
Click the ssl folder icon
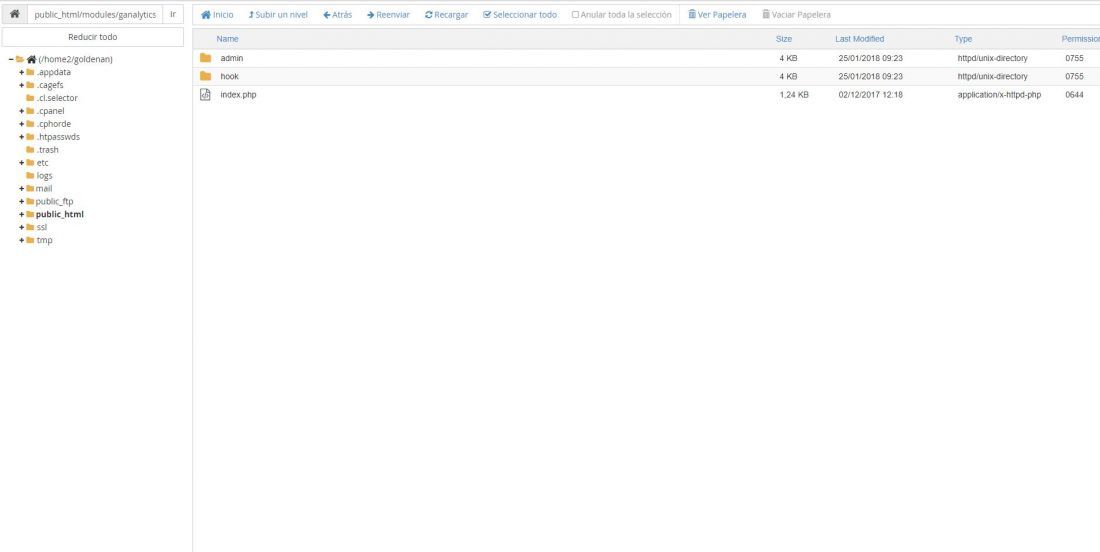pyautogui.click(x=30, y=227)
